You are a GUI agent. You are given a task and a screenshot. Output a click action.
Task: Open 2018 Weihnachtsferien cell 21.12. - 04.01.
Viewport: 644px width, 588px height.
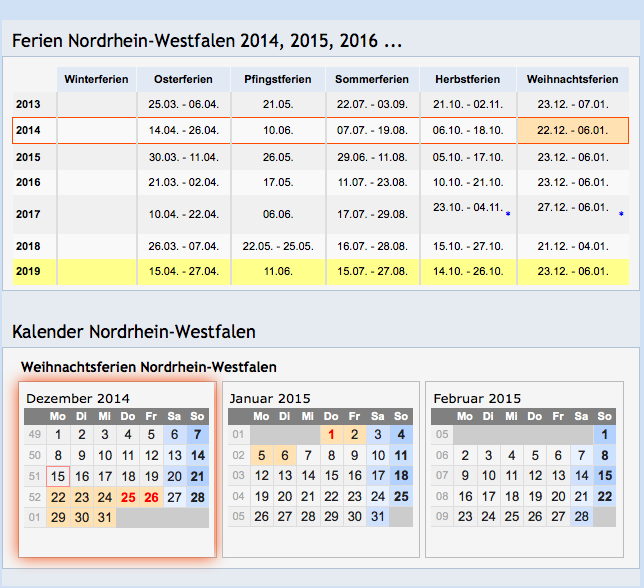tap(573, 246)
